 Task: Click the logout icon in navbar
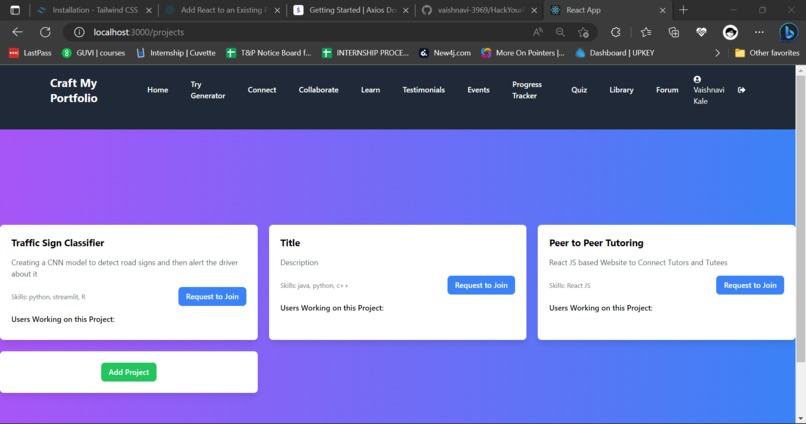pos(741,90)
